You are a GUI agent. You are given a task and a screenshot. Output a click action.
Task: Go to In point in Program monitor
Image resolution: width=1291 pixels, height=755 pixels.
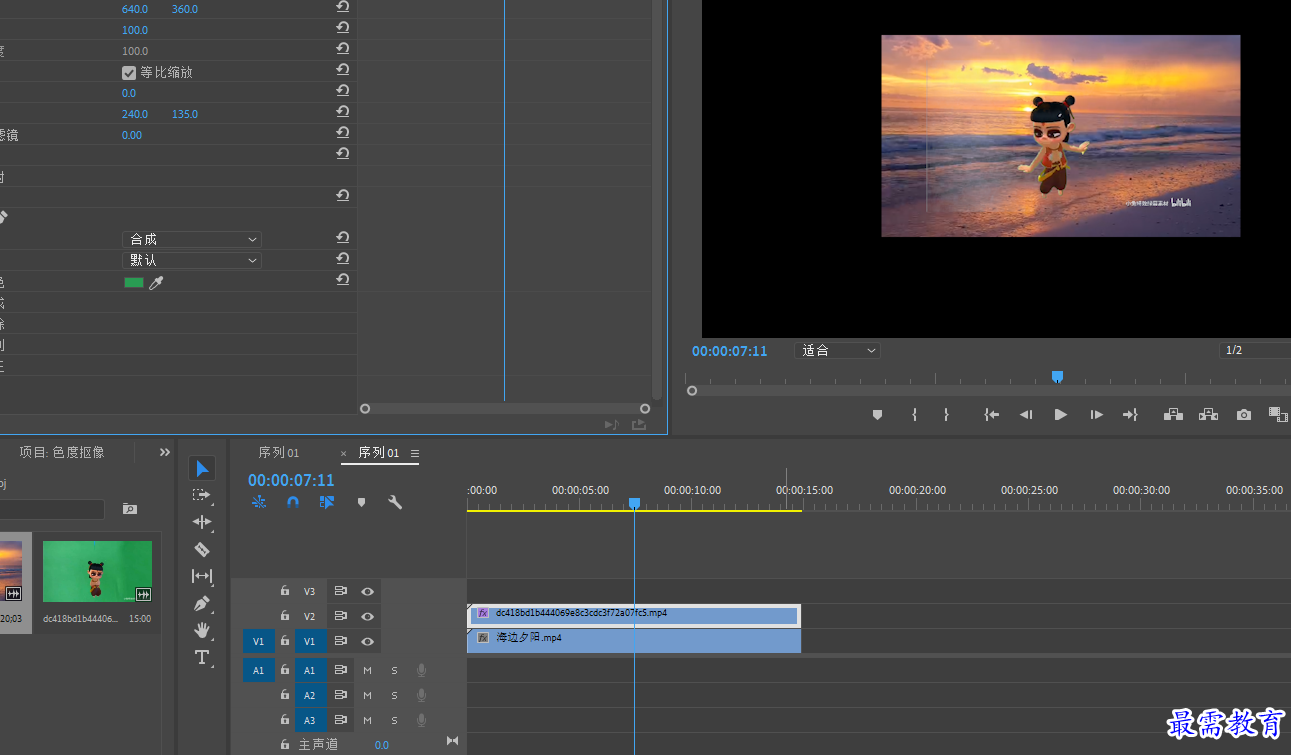point(991,414)
